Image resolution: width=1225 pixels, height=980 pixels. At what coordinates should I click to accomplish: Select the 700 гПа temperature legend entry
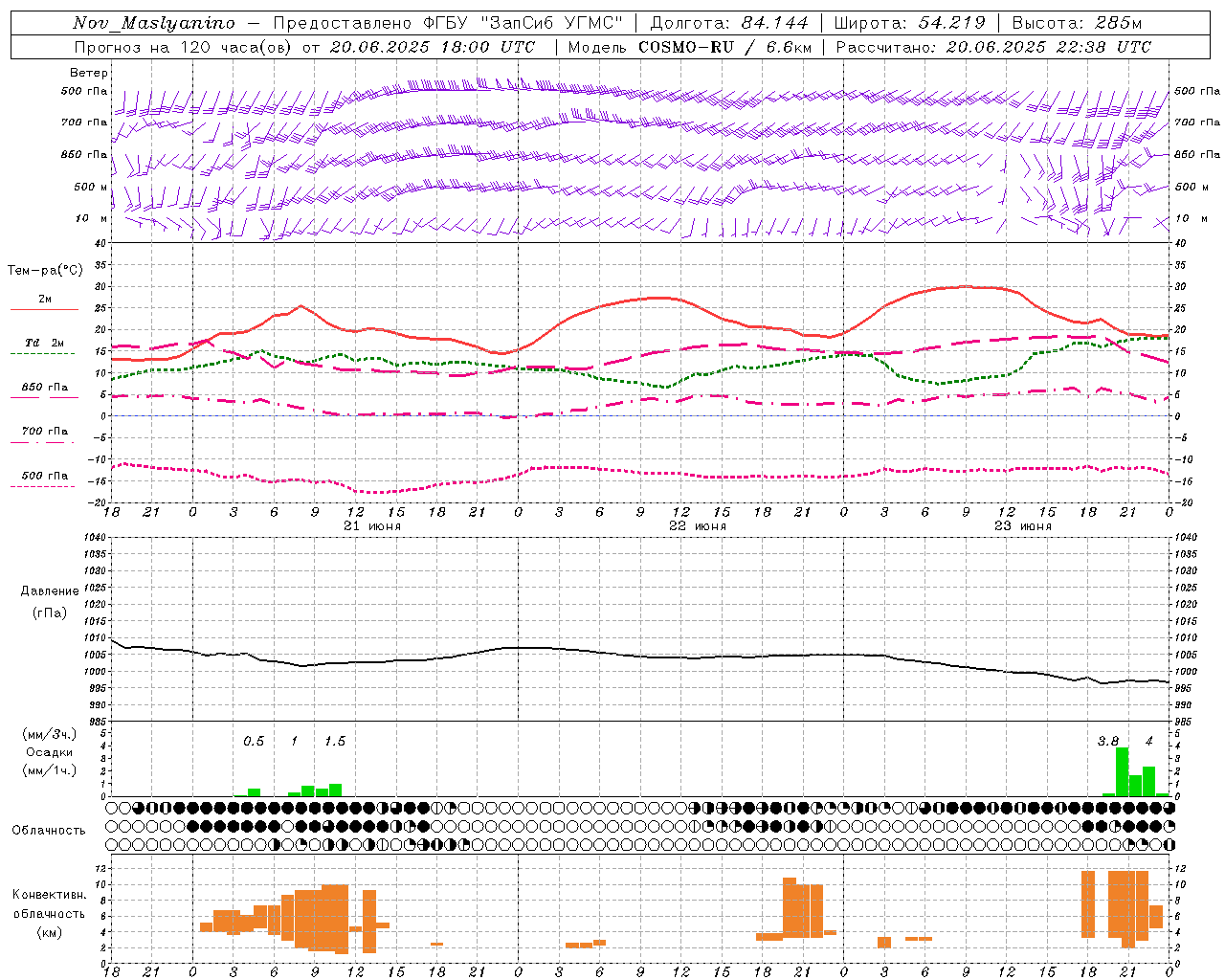point(45,432)
